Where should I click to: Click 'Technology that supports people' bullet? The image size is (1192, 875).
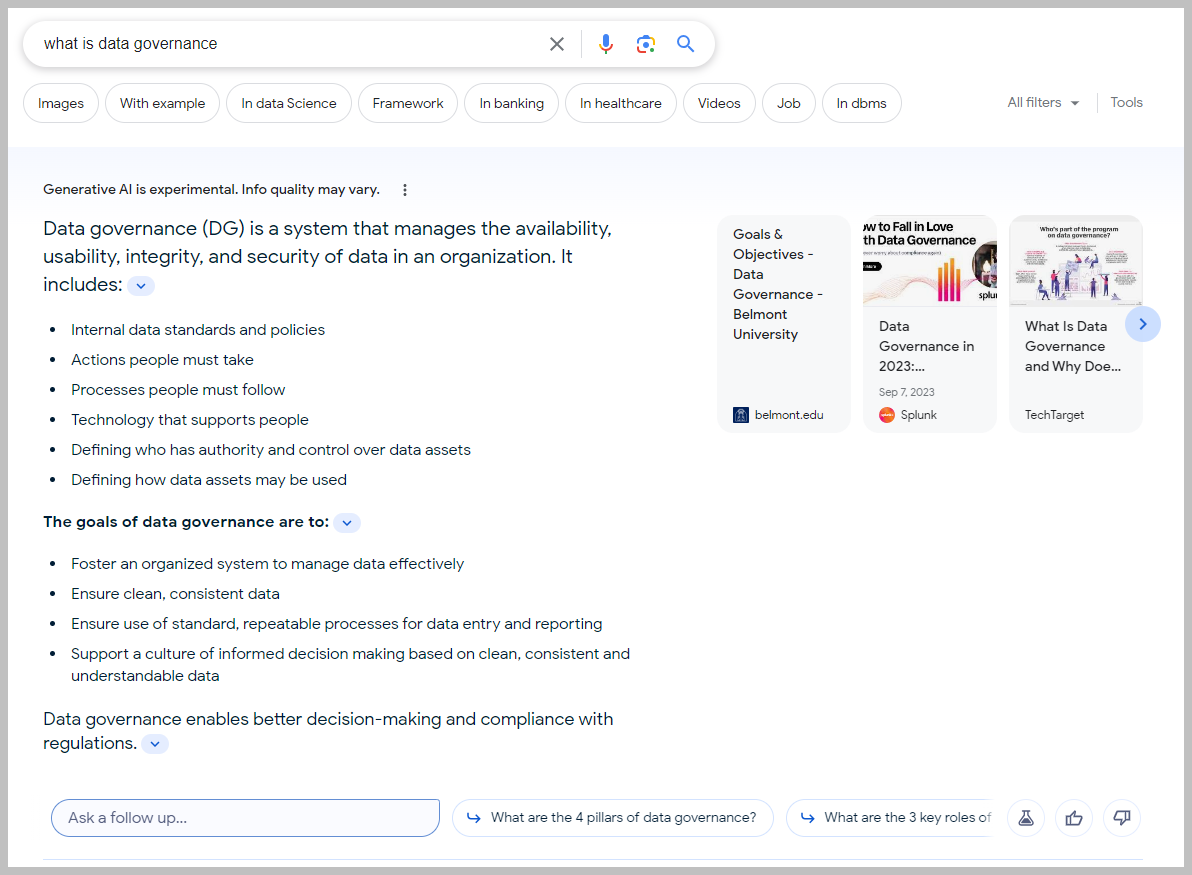(x=189, y=420)
